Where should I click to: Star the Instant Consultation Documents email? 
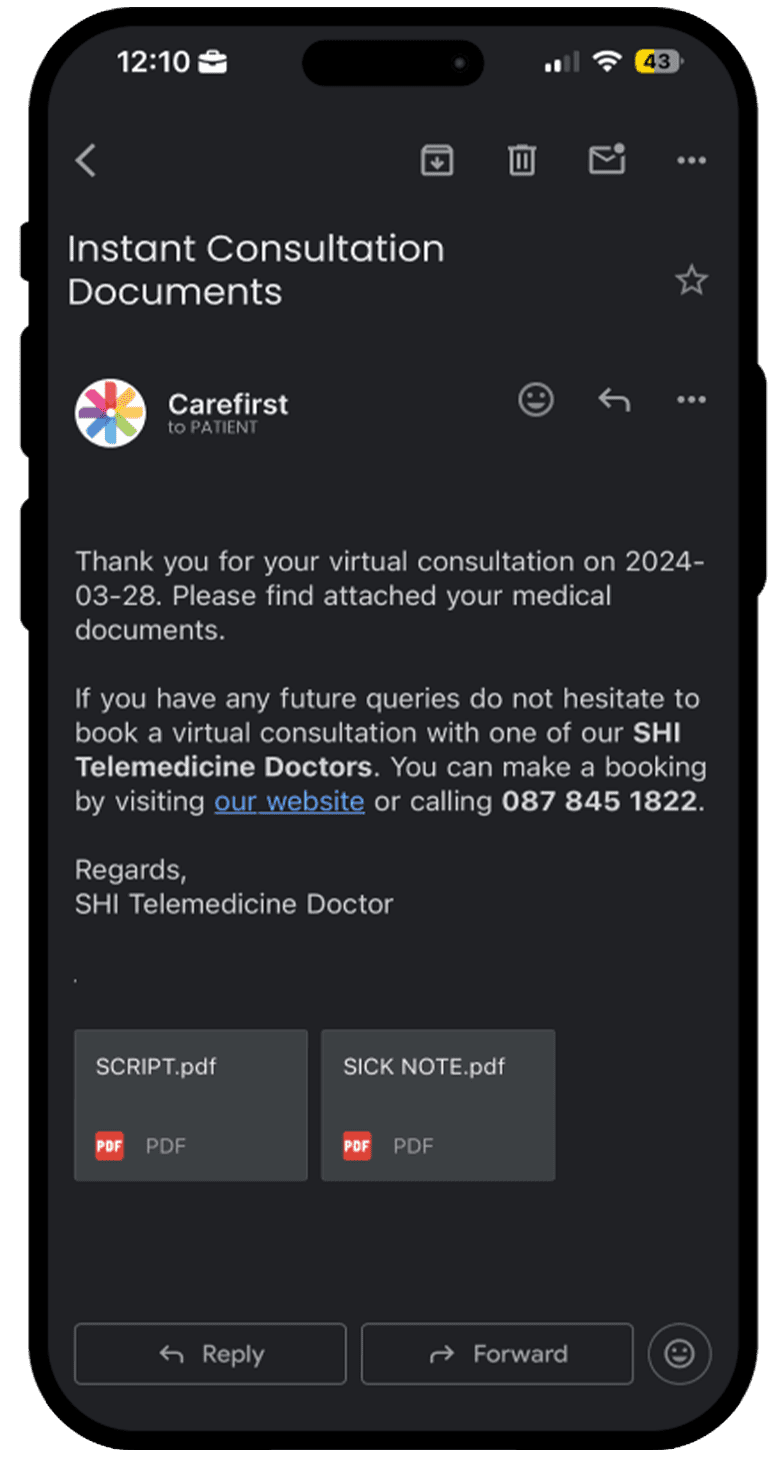tap(691, 281)
